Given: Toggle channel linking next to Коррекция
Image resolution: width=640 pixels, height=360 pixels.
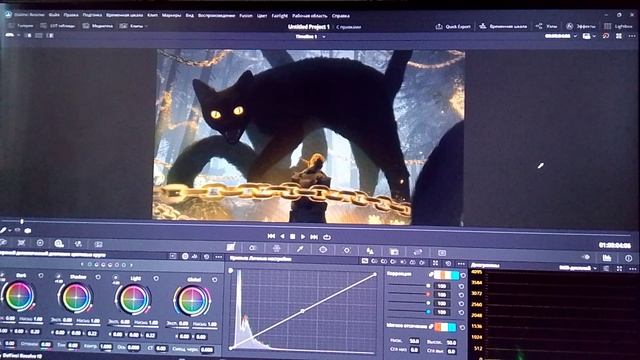Looking at the screenshot, I should click(x=431, y=275).
